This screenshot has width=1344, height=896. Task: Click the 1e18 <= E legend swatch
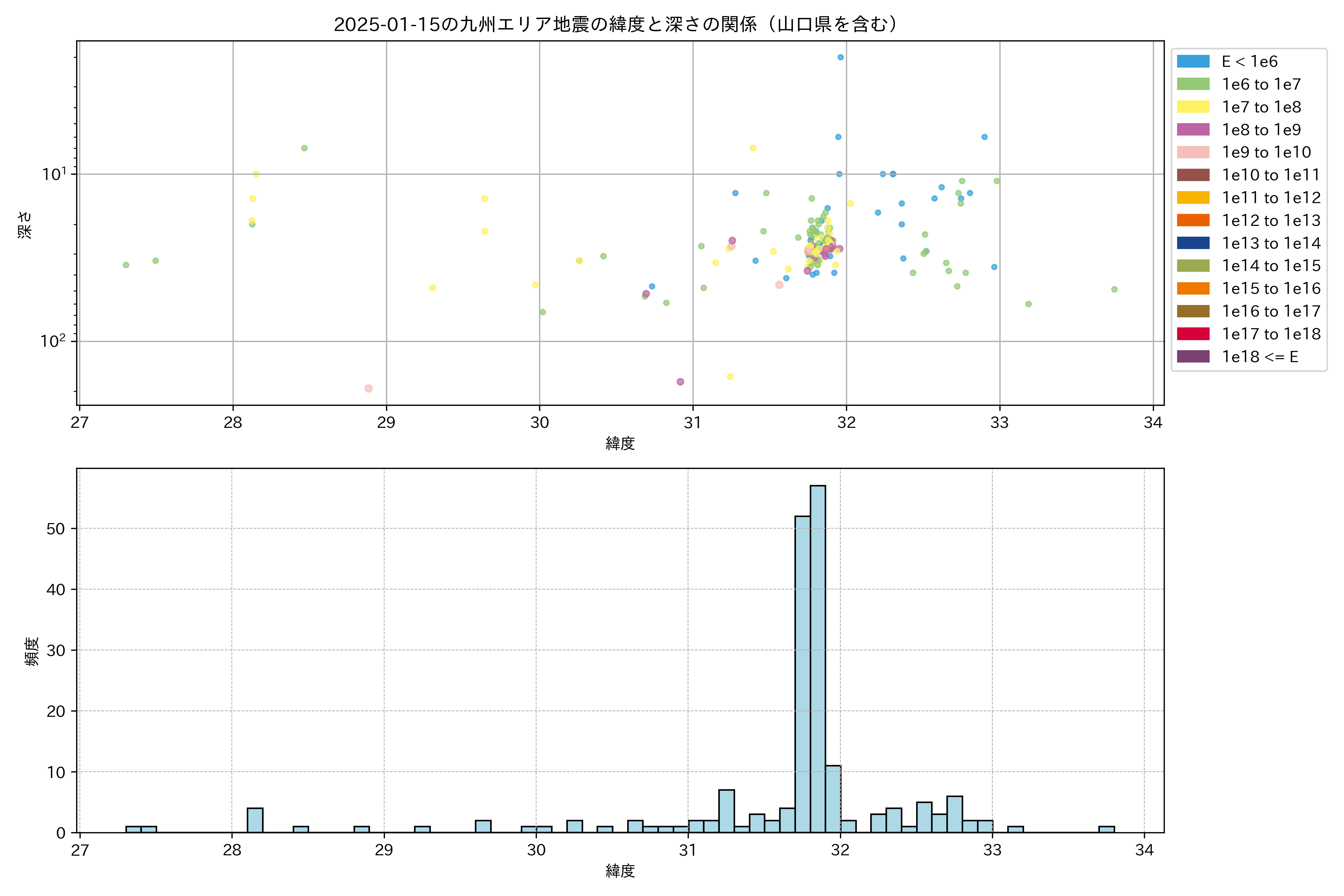(1193, 357)
